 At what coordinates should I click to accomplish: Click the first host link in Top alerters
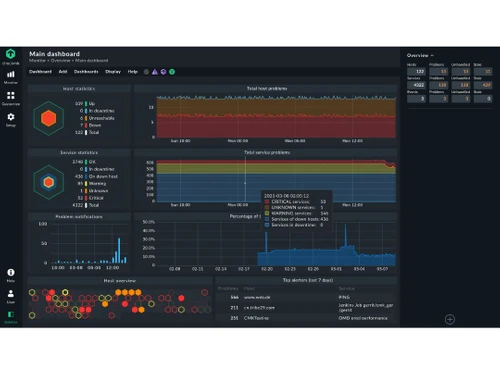(257, 297)
